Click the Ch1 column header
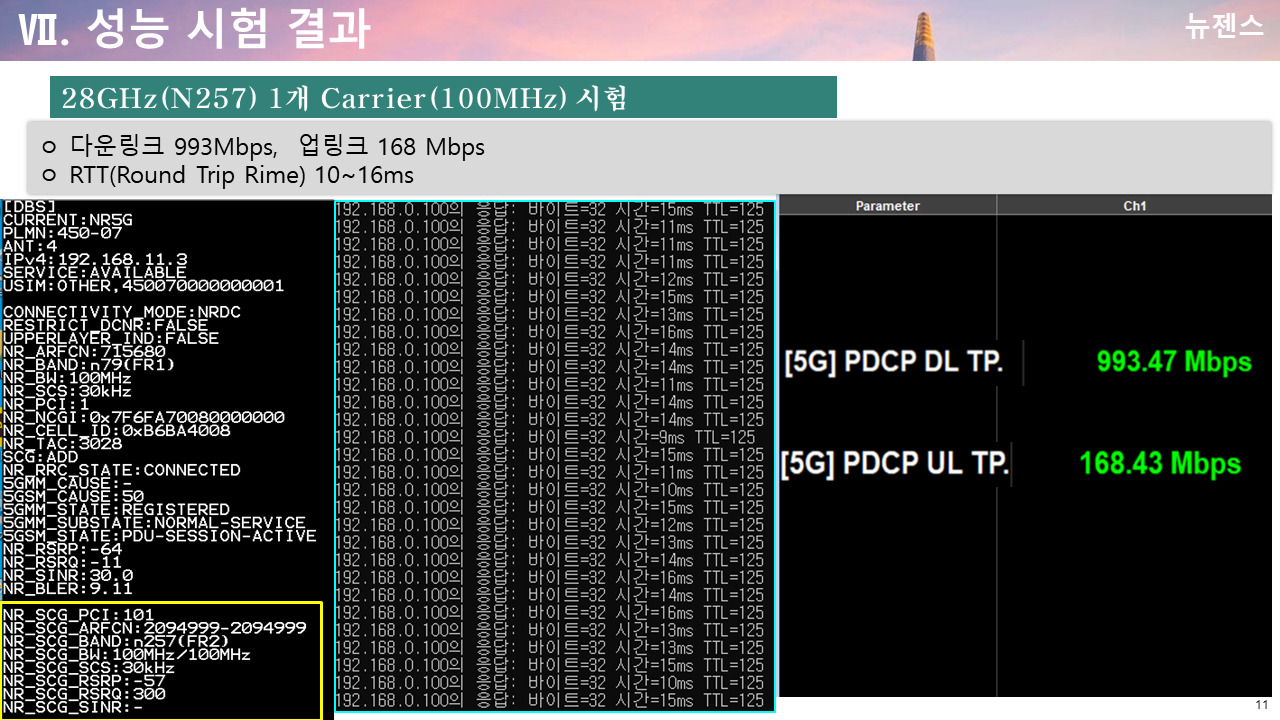Viewport: 1280px width, 720px height. 1134,206
